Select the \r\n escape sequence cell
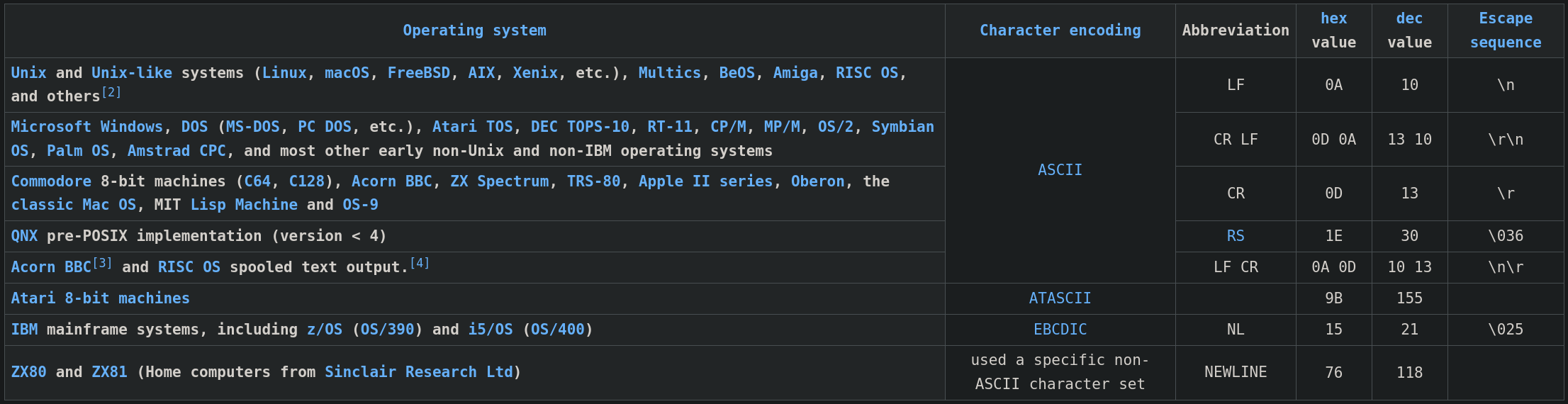The height and width of the screenshot is (404, 1568). coord(1505,140)
